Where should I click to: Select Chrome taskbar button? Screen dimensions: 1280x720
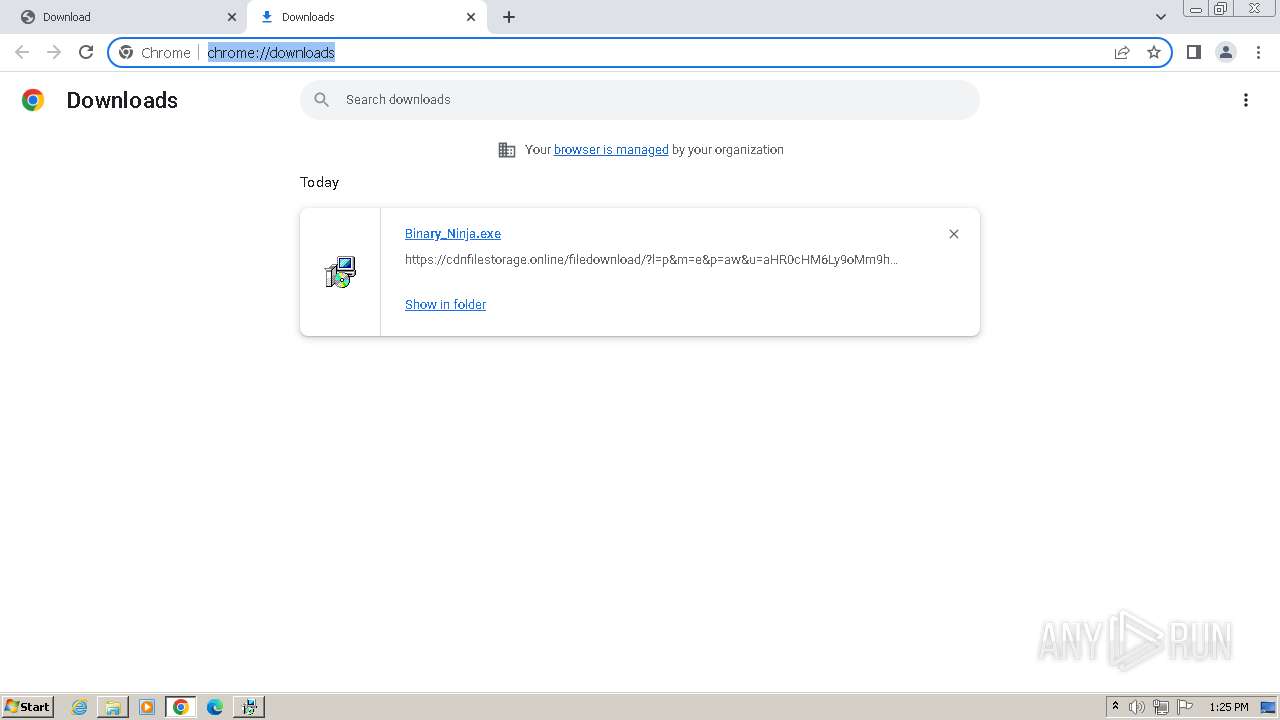(x=181, y=707)
